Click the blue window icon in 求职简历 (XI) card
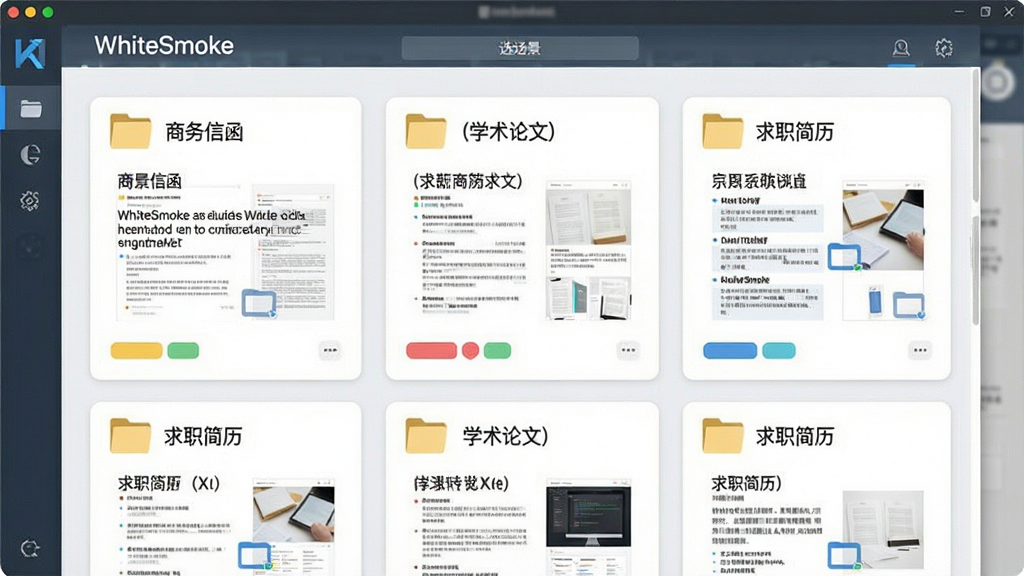The width and height of the screenshot is (1024, 576). [254, 555]
